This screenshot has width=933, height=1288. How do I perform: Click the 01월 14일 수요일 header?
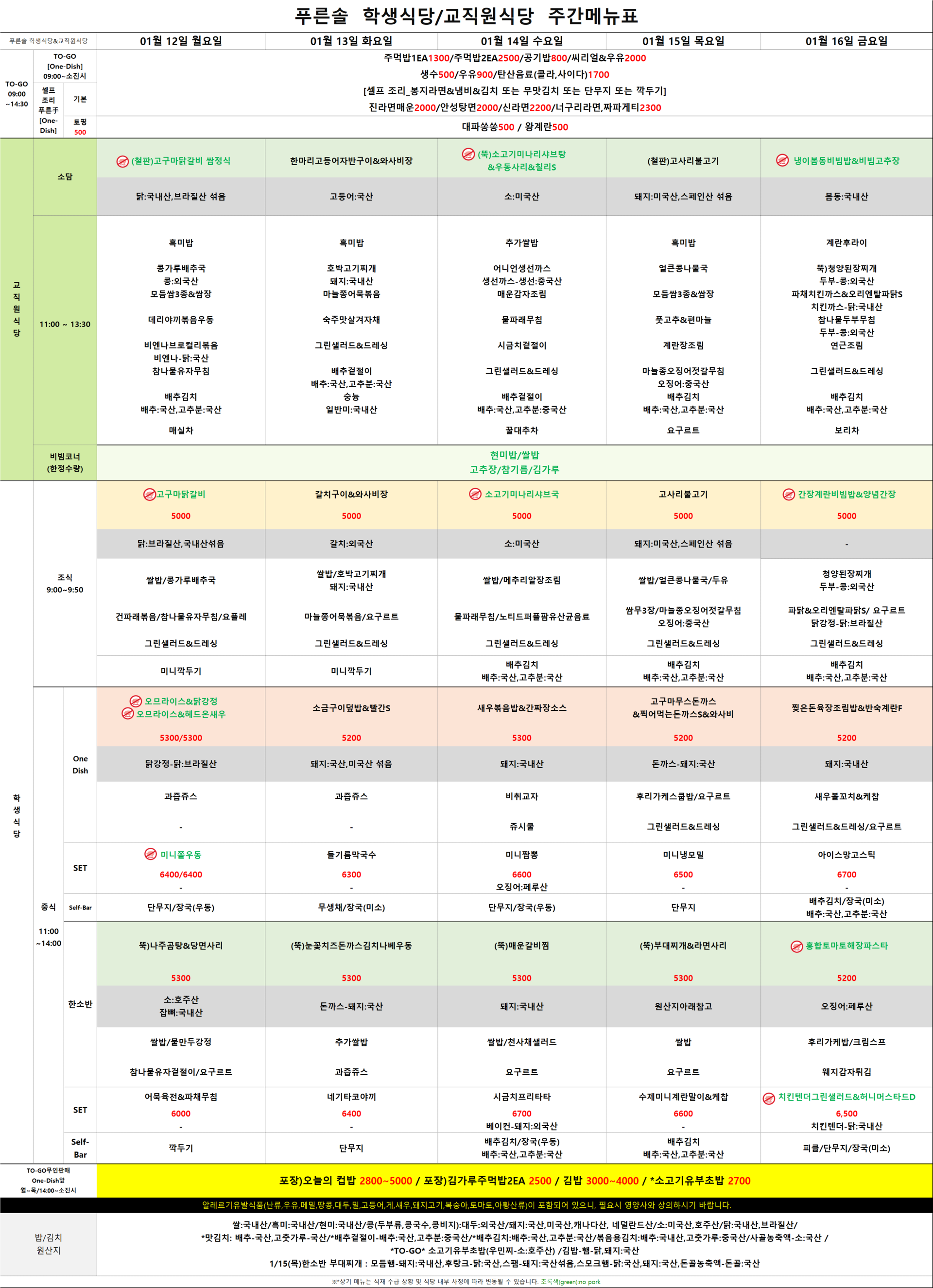pos(521,41)
